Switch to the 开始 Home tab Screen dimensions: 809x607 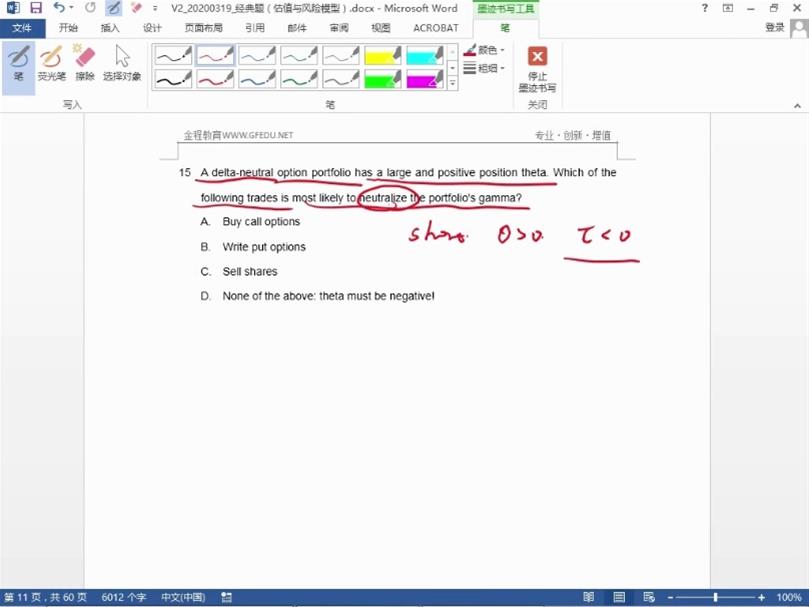[x=68, y=28]
